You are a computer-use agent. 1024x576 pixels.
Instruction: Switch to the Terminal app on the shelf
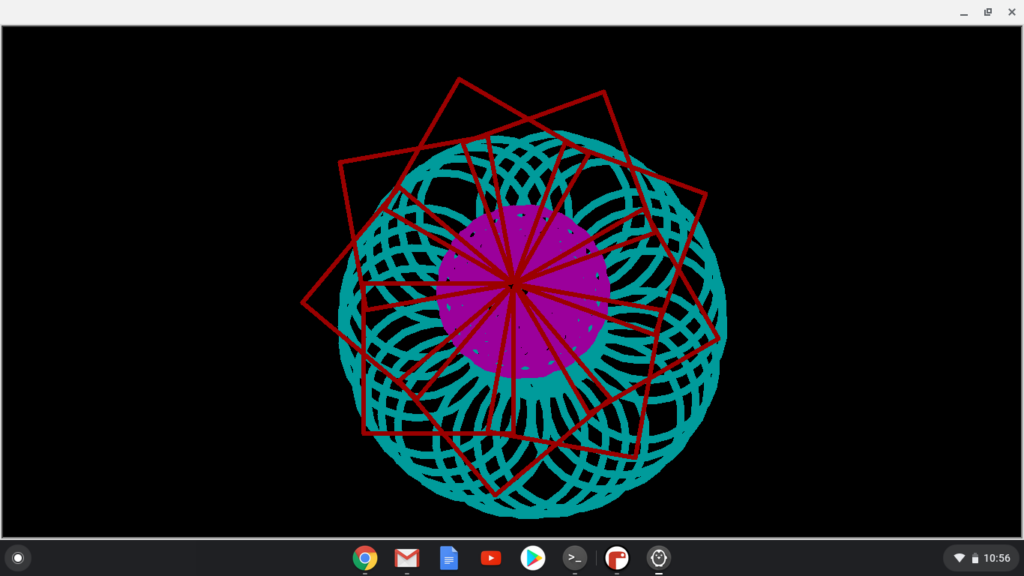pyautogui.click(x=575, y=558)
